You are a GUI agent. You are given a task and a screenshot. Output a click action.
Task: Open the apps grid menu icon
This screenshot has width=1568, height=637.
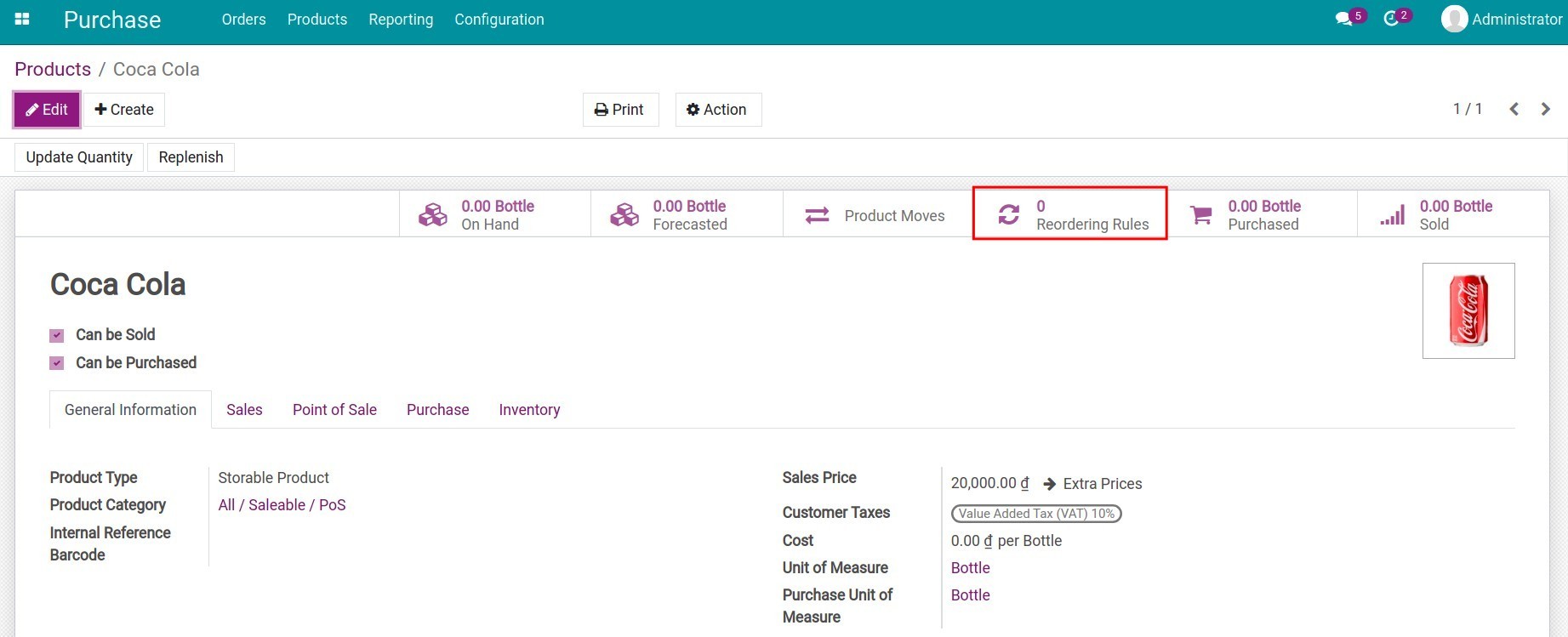pyautogui.click(x=22, y=19)
